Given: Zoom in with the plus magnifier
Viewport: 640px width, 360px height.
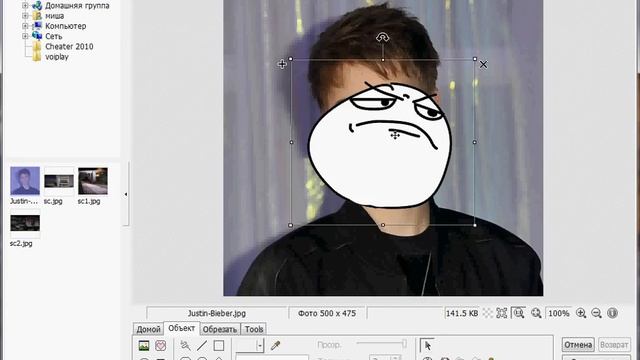Looking at the screenshot, I should click(581, 313).
